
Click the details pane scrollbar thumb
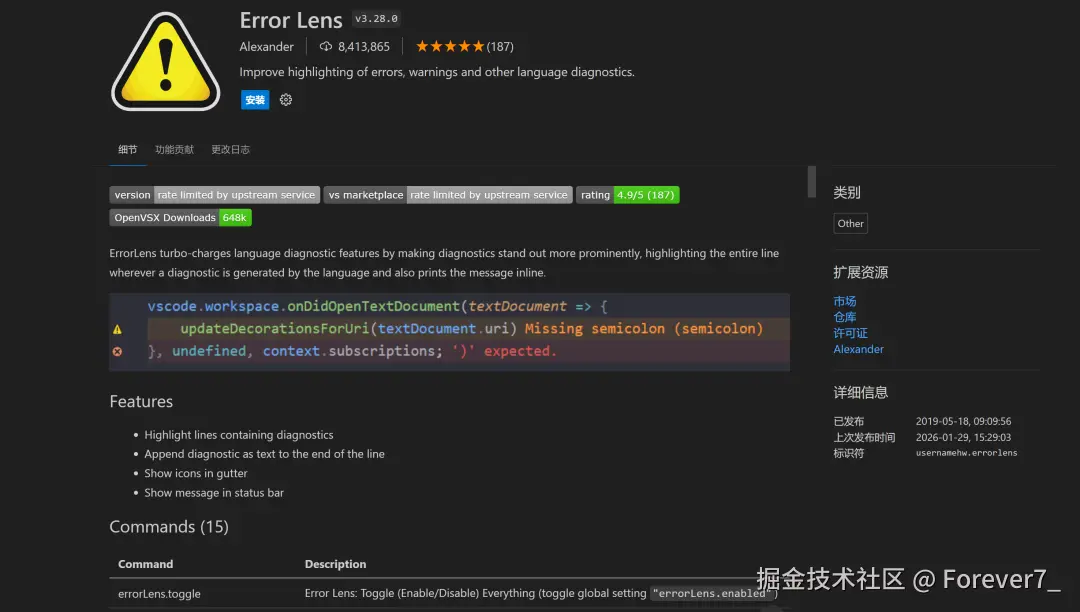pos(811,182)
